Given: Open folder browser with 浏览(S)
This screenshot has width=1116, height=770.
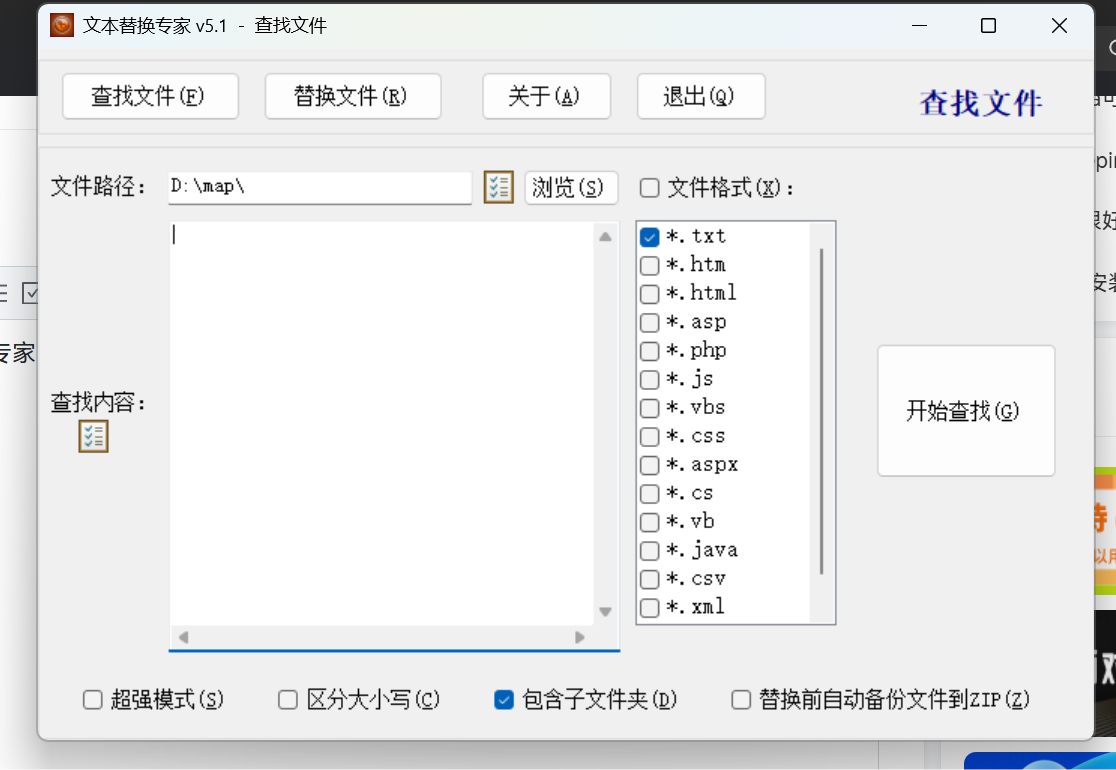Looking at the screenshot, I should point(571,188).
